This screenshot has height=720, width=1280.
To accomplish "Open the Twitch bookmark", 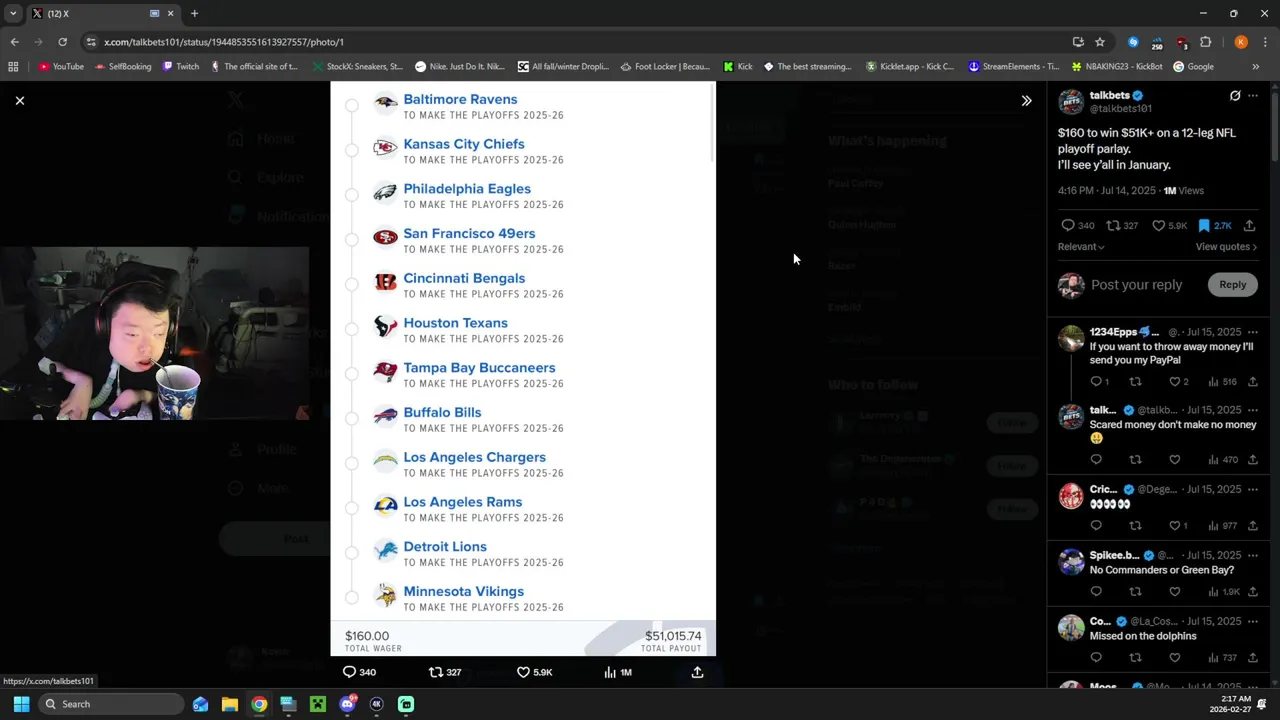I will click(x=181, y=67).
